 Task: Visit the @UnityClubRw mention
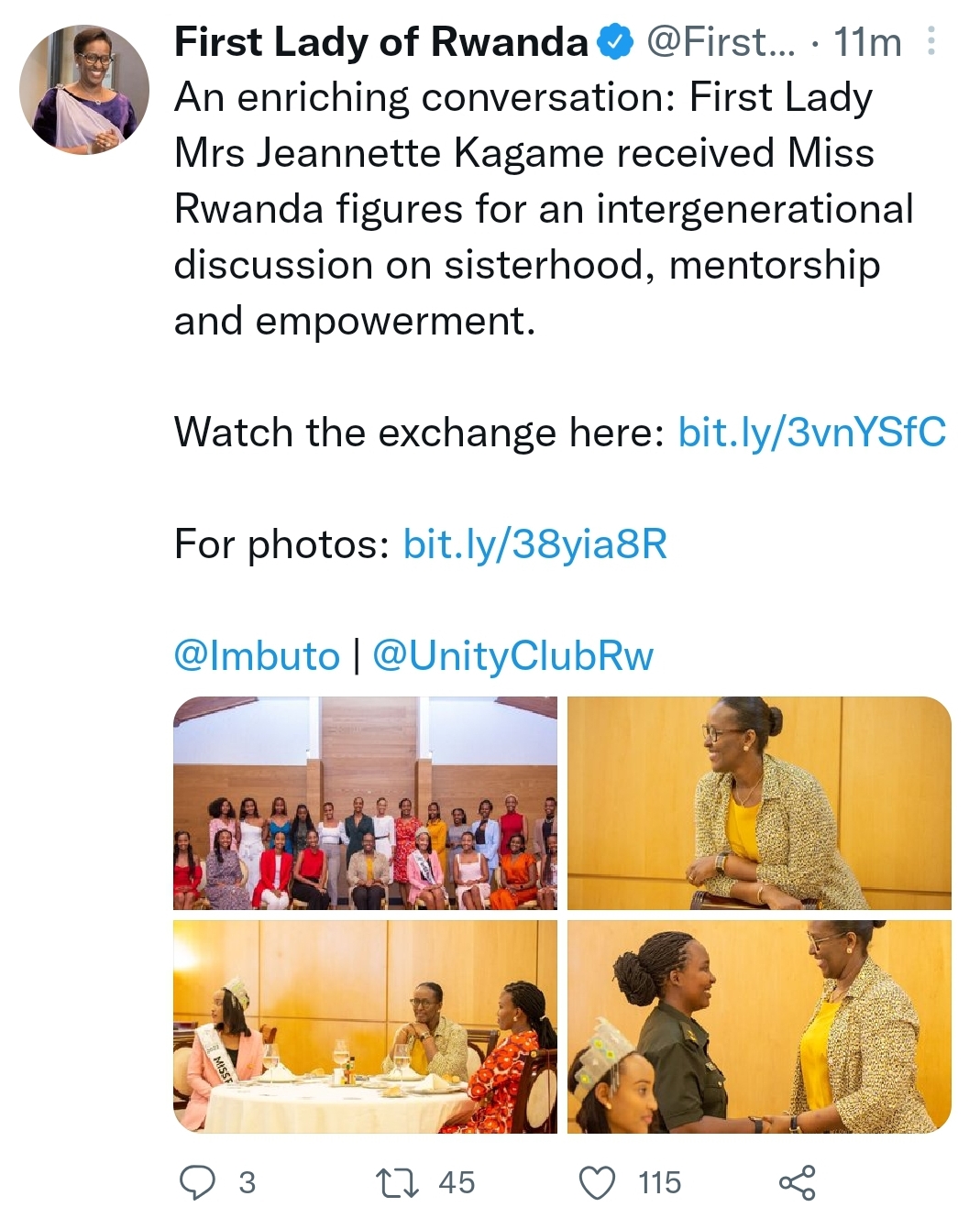click(x=512, y=655)
